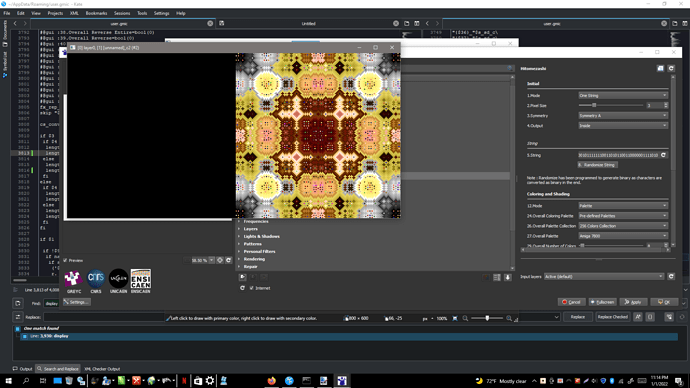Switch to the Output panel tab
Viewport: 690px width, 388px height.
tap(22, 369)
